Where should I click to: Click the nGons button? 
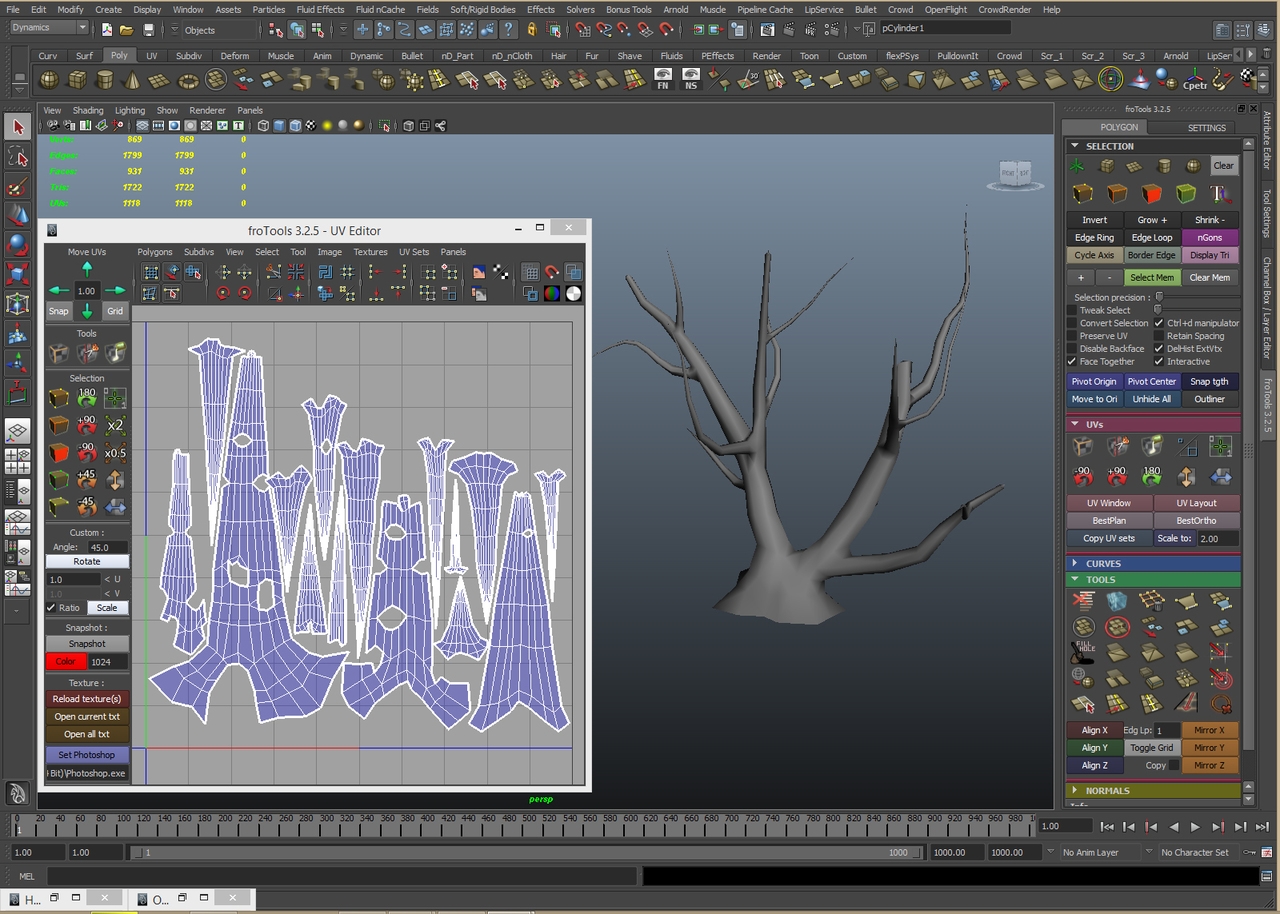point(1209,237)
